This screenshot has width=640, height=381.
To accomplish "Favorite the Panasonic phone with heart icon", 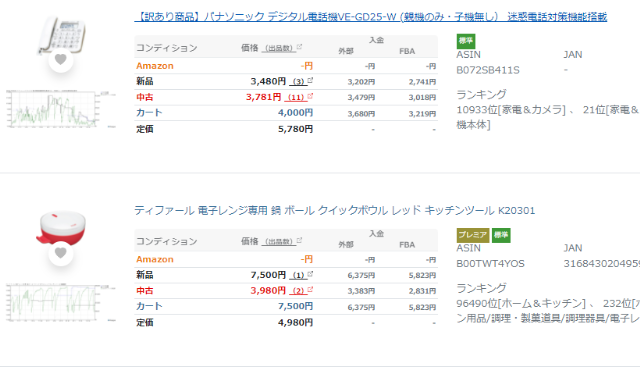I will 60,60.
